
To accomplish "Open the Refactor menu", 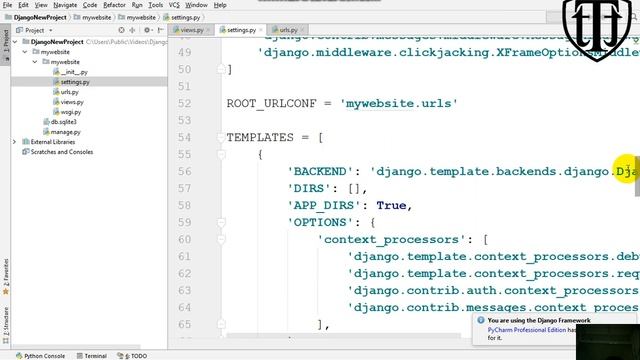I will click(x=114, y=5).
